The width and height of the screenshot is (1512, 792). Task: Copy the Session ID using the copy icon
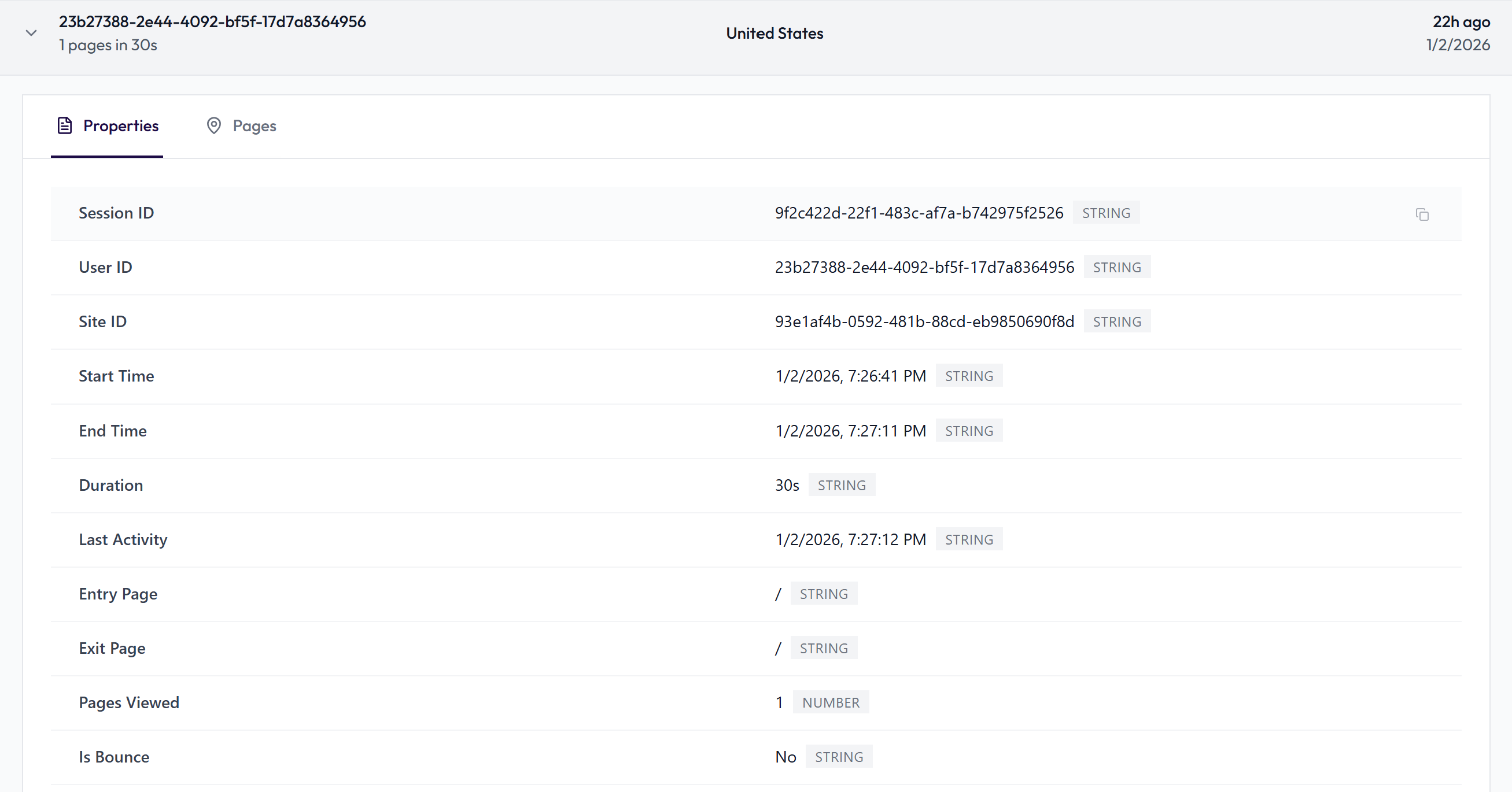1423,214
